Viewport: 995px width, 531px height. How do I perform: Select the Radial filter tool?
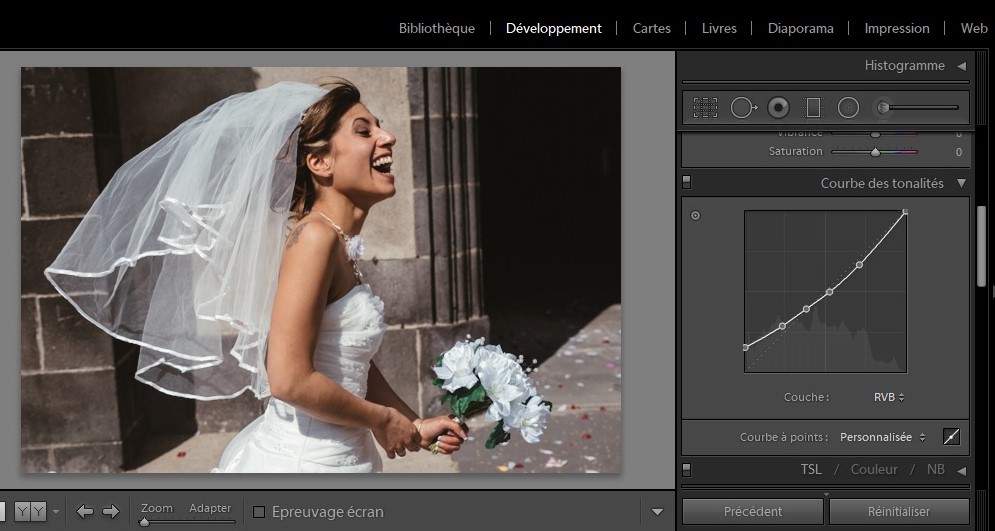click(x=848, y=108)
